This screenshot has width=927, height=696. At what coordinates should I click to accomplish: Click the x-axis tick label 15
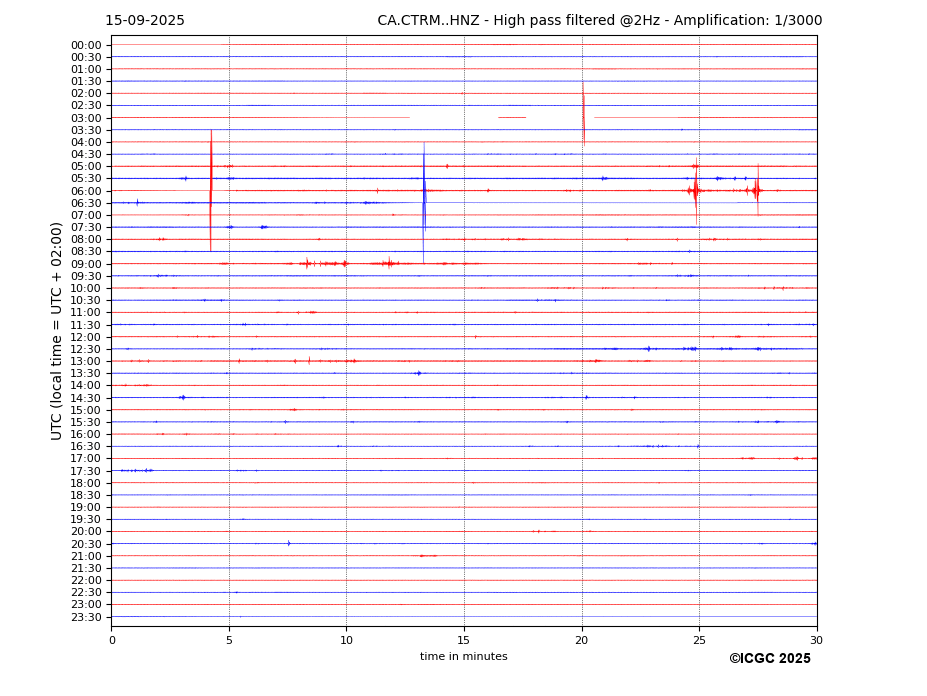(464, 640)
